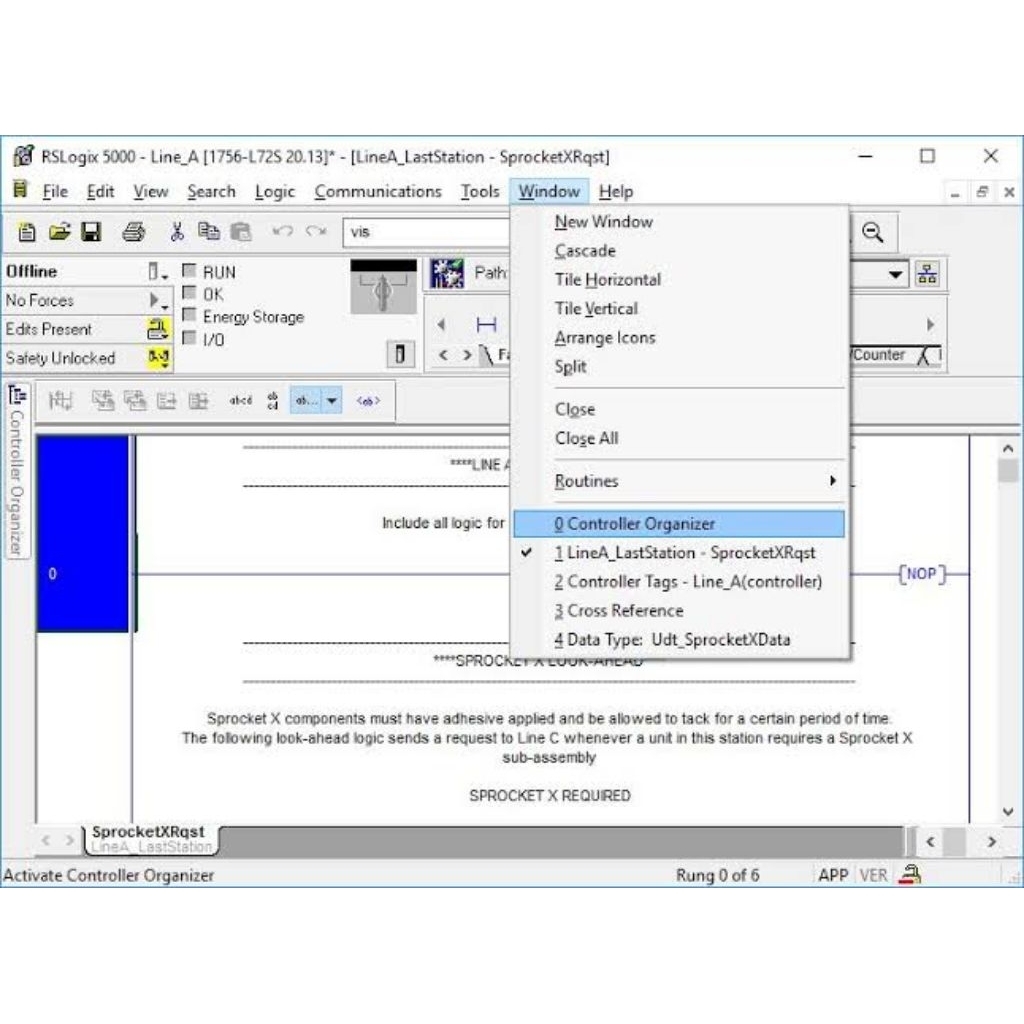The width and height of the screenshot is (1024, 1024).
Task: Click the Controller Organizer tree icon
Action: pos(16,395)
